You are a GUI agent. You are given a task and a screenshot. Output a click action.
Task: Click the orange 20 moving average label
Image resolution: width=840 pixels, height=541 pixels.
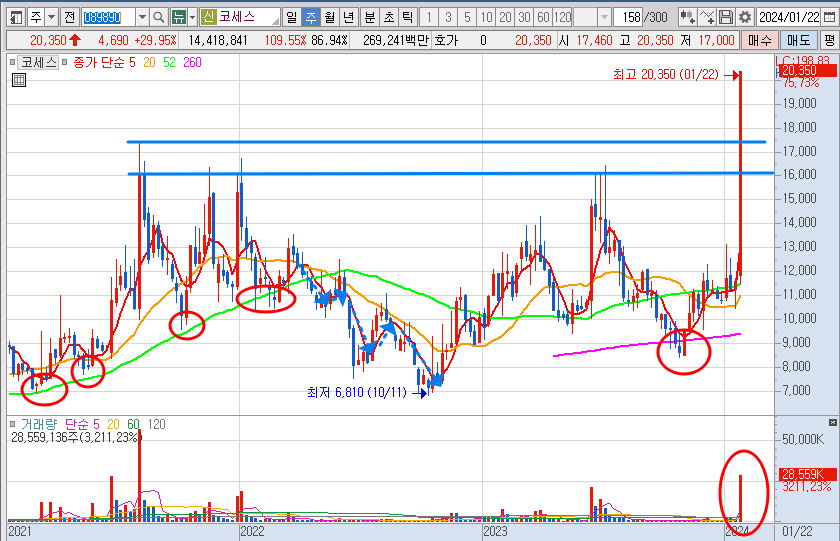point(149,63)
